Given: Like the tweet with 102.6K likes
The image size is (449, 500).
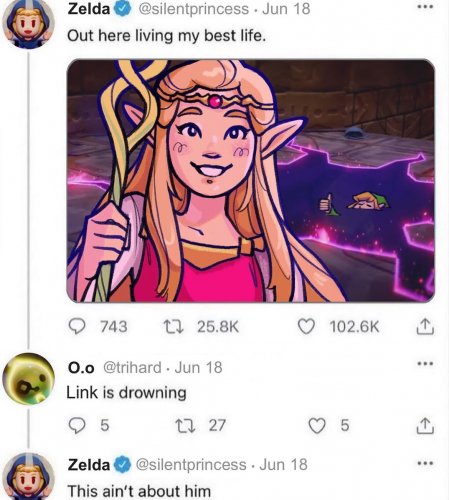Looking at the screenshot, I should click(x=306, y=326).
